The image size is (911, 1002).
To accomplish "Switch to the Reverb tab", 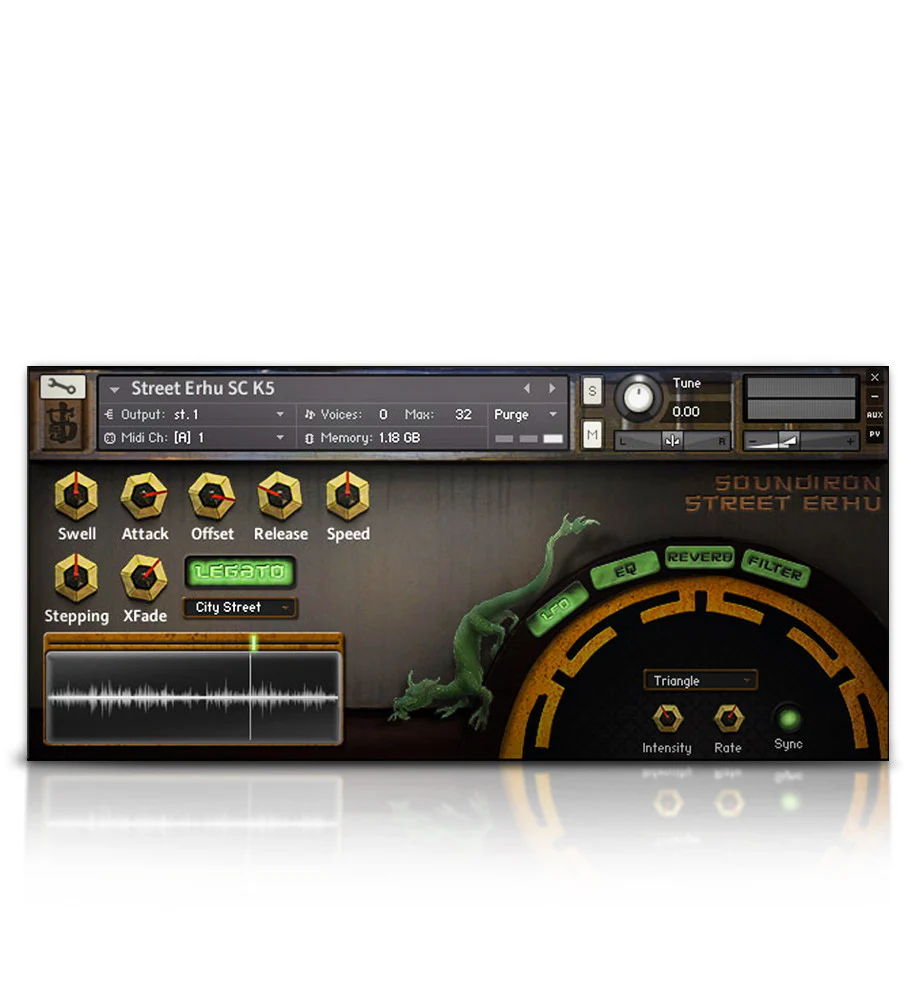I will point(699,557).
